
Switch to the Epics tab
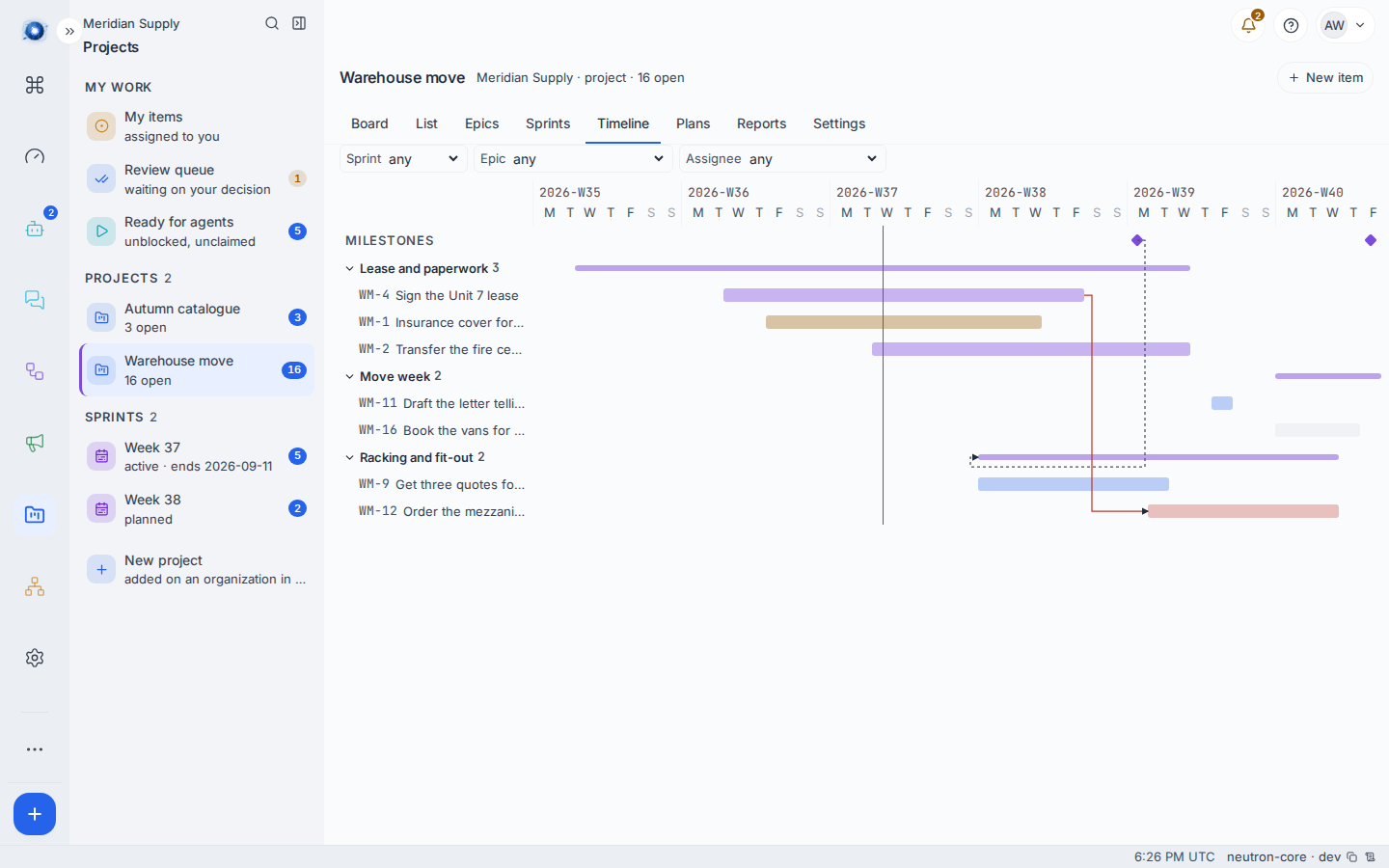coord(481,123)
